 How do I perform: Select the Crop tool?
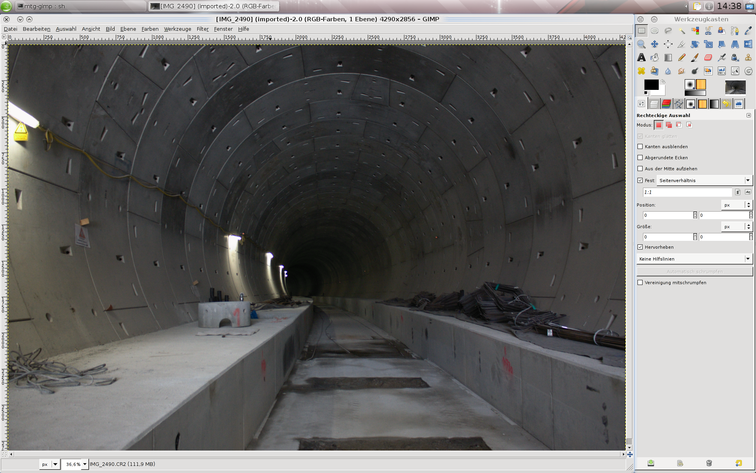[682, 44]
